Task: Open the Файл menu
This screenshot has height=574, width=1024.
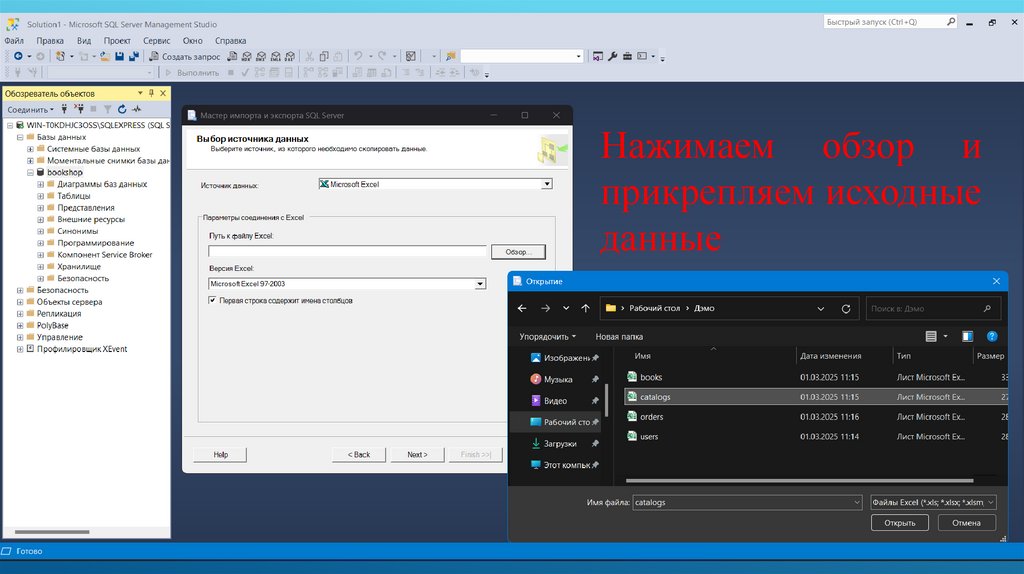Action: pyautogui.click(x=14, y=40)
